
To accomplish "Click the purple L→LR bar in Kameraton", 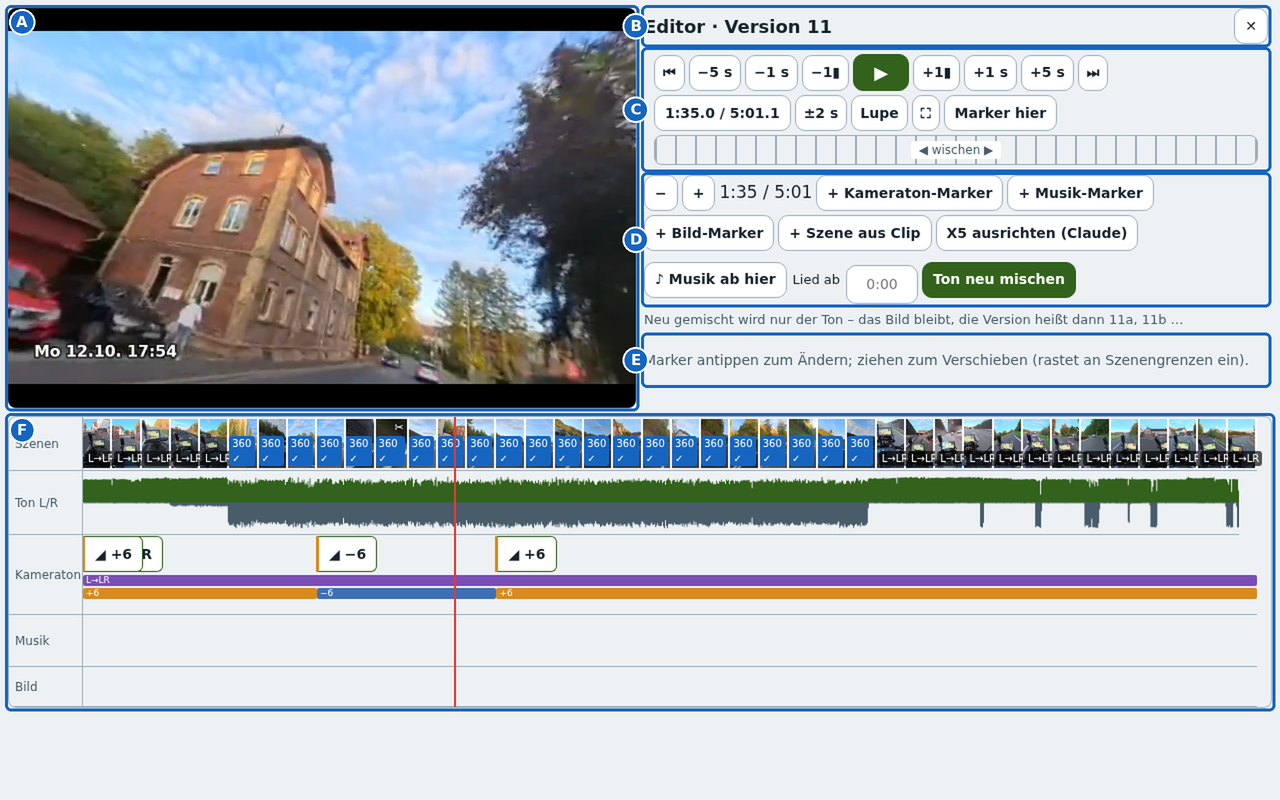I will tap(669, 580).
